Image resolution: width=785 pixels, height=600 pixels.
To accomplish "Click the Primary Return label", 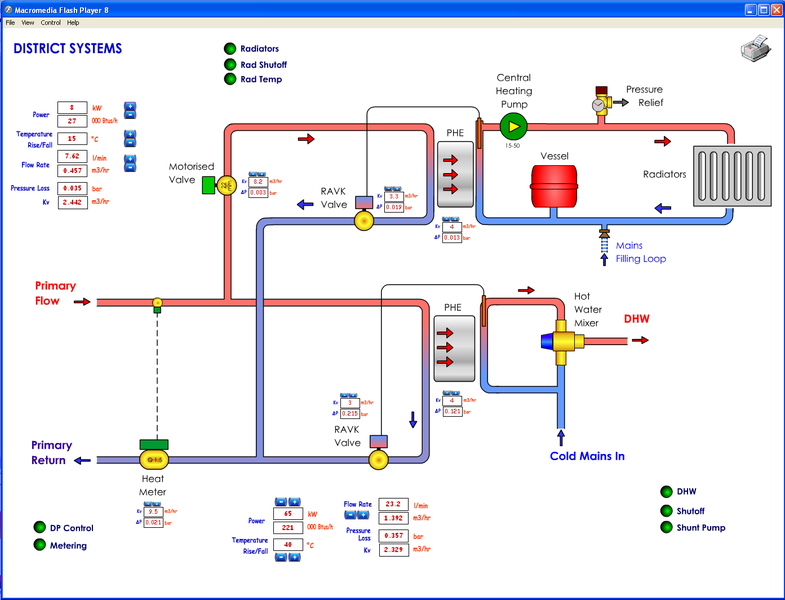I will click(x=52, y=453).
